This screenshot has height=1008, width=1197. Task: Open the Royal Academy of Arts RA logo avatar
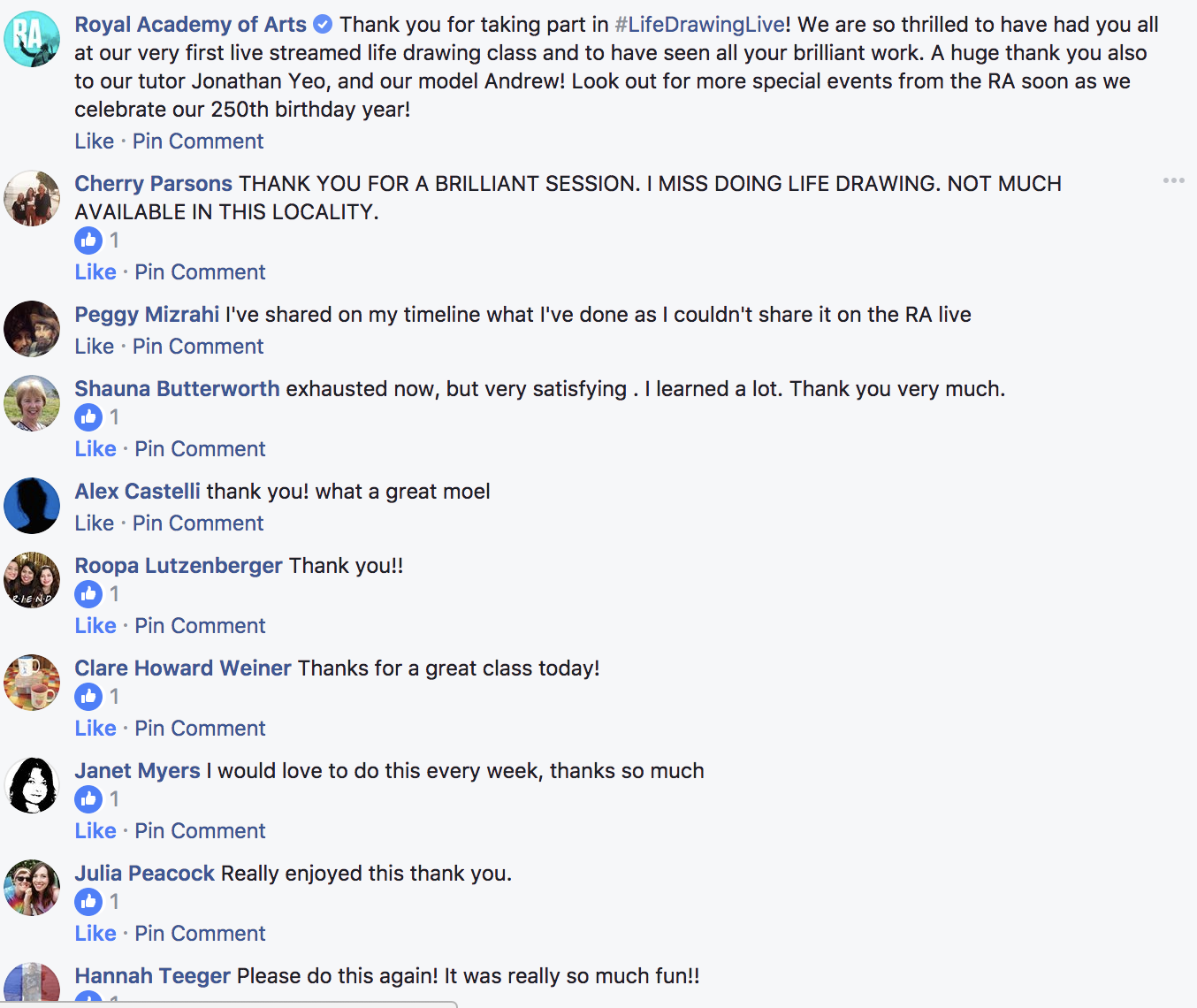pos(32,39)
